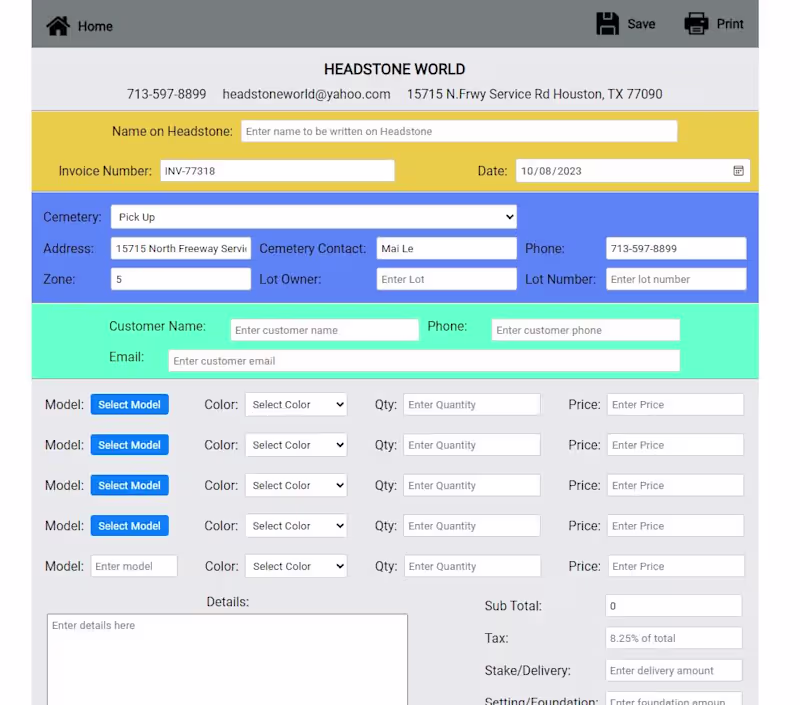Focus the Stake/Delivery amount field

(673, 670)
